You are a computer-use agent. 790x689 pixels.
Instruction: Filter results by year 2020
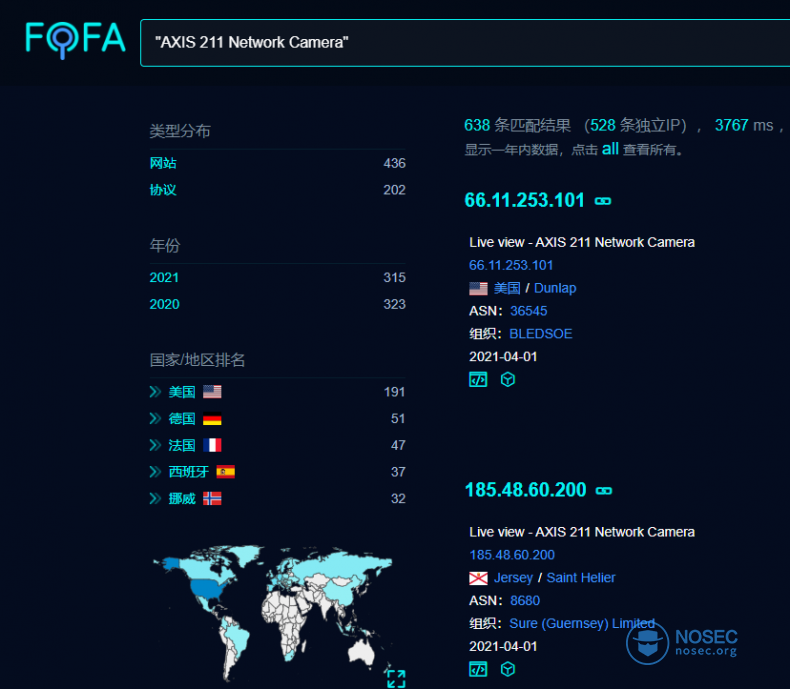pyautogui.click(x=164, y=304)
